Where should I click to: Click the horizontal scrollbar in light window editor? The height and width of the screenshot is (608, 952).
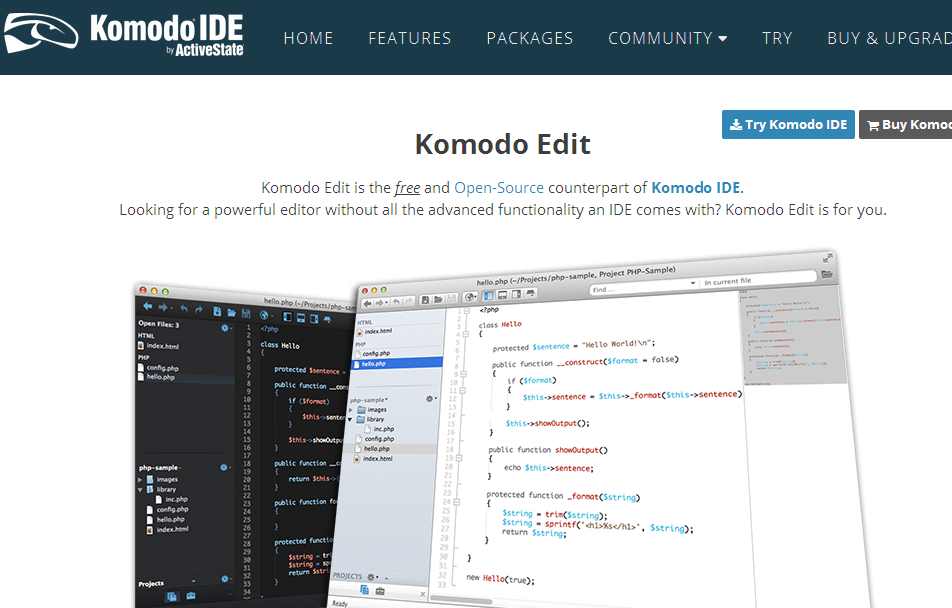tap(461, 599)
